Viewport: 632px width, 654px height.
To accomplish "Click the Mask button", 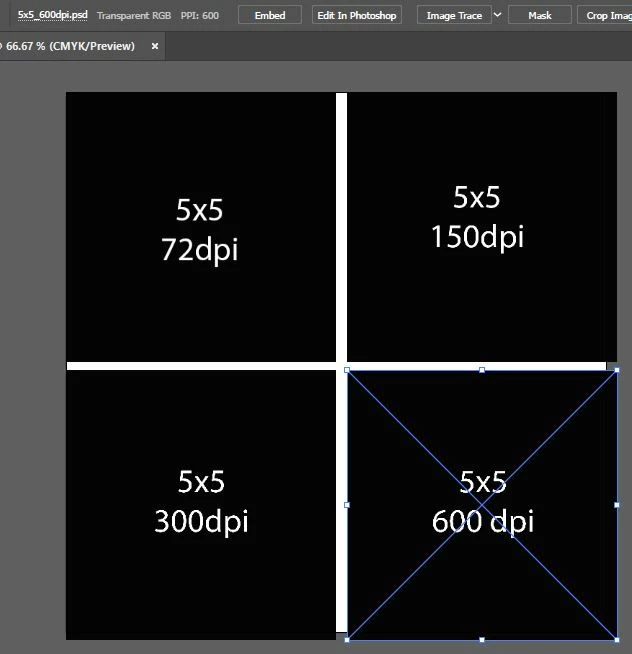I will point(539,15).
